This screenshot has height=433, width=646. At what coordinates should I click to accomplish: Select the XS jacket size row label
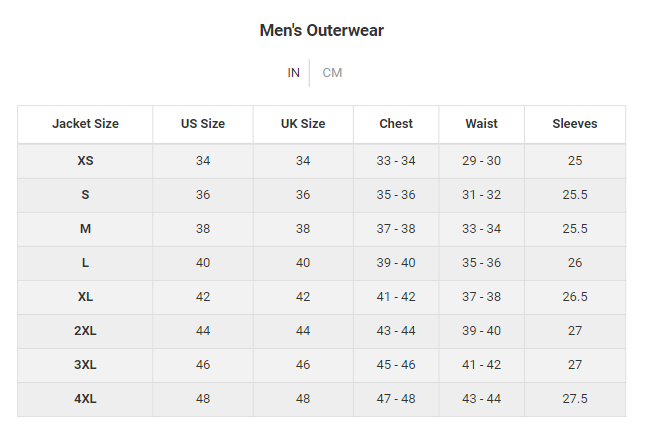click(x=85, y=161)
